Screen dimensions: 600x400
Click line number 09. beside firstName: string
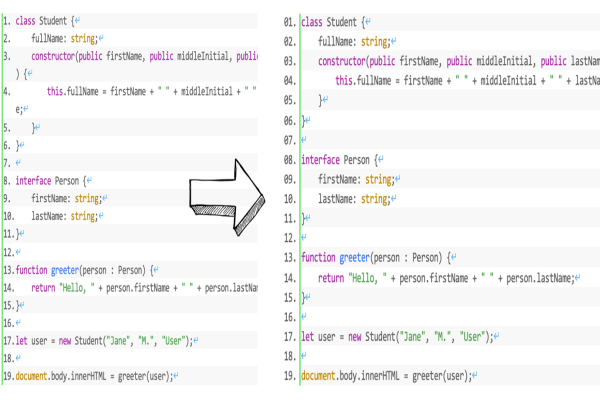(289, 179)
